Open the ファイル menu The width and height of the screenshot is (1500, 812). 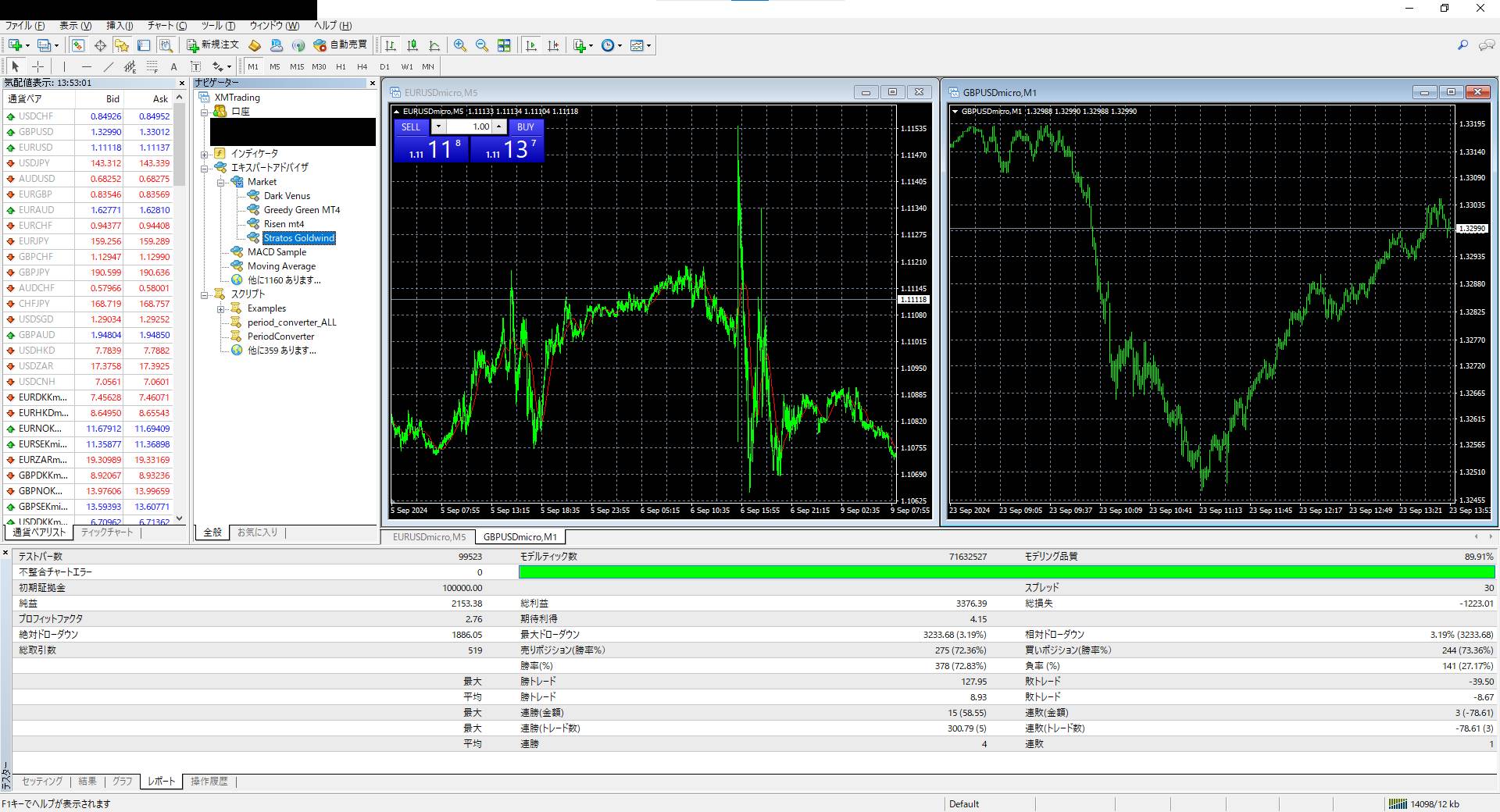click(x=25, y=26)
